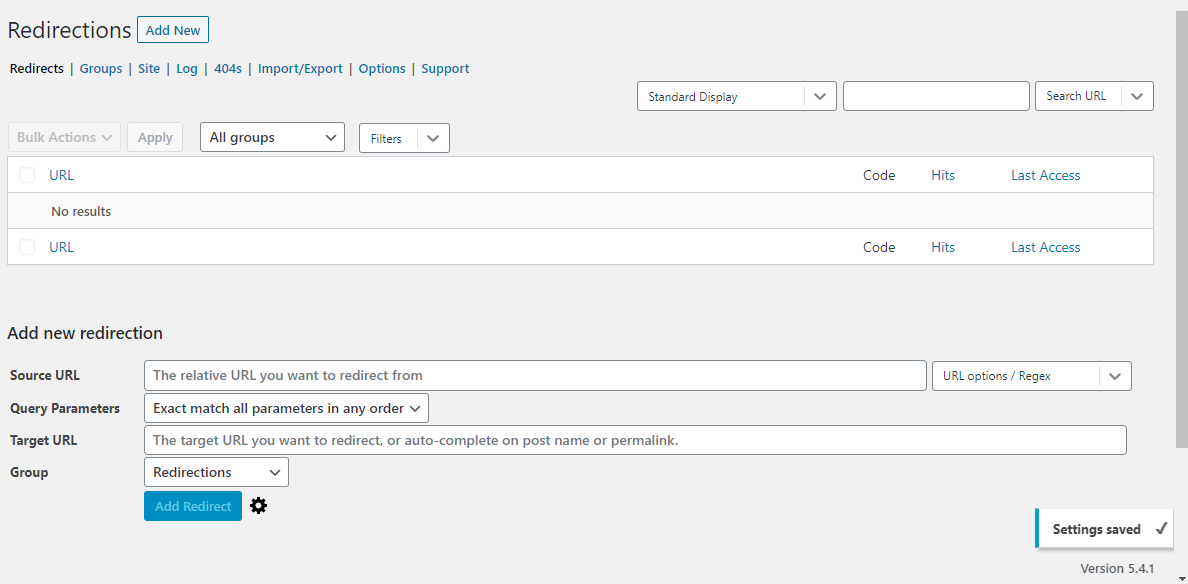Open the Bulk Actions dropdown

click(x=64, y=137)
